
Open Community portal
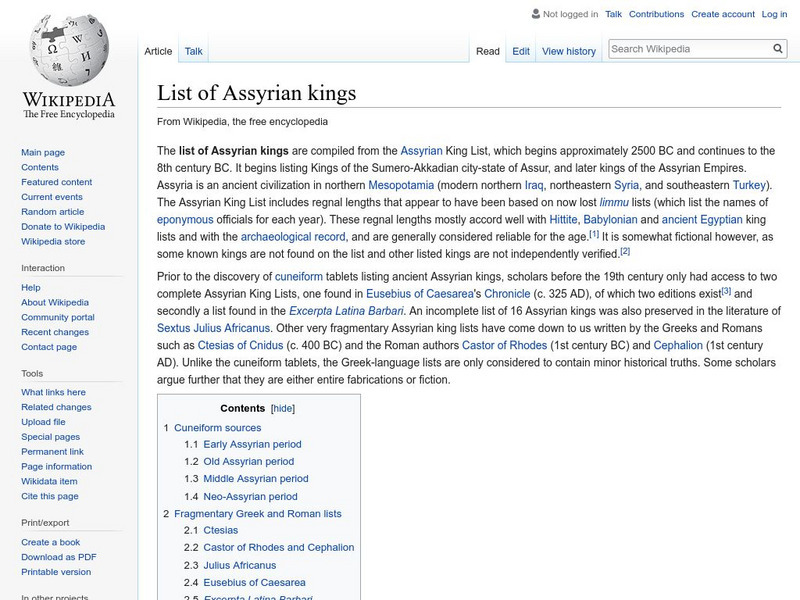coord(58,317)
